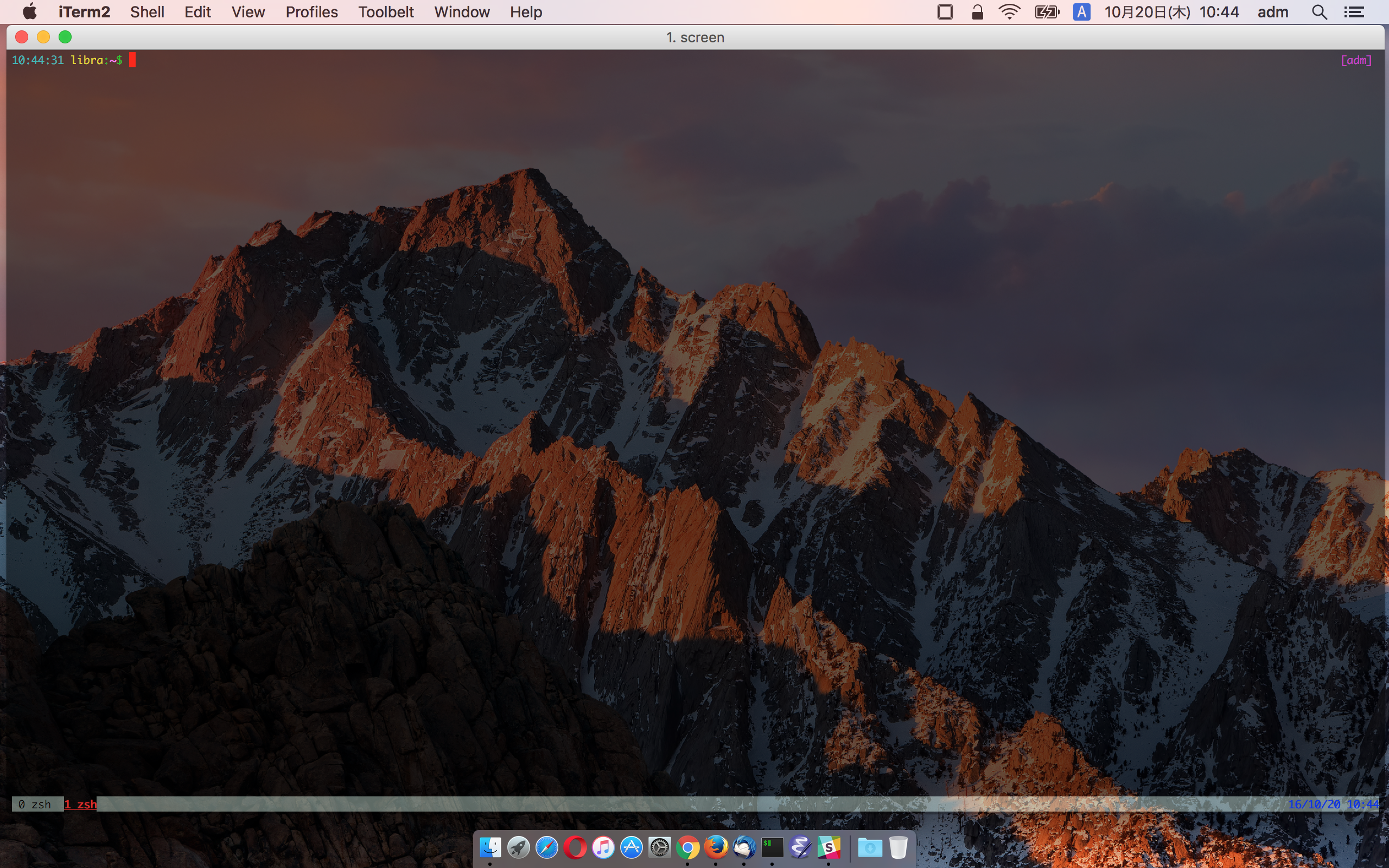Open the iTerm2 application menu
The width and height of the screenshot is (1389, 868).
(84, 12)
